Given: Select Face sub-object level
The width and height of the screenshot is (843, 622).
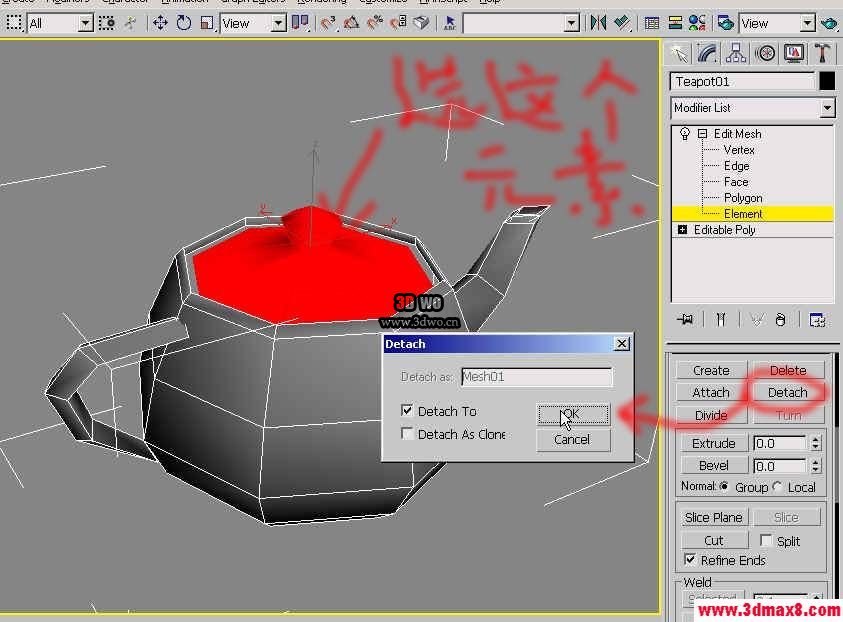Looking at the screenshot, I should pyautogui.click(x=735, y=182).
